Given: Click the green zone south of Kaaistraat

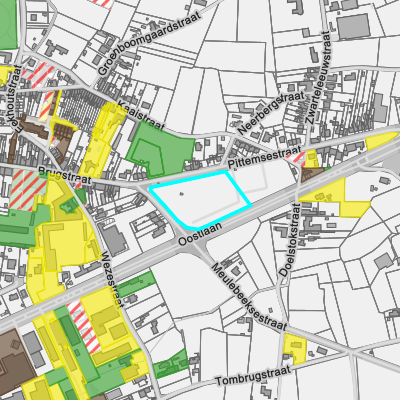Looking at the screenshot, I should 160,149.
